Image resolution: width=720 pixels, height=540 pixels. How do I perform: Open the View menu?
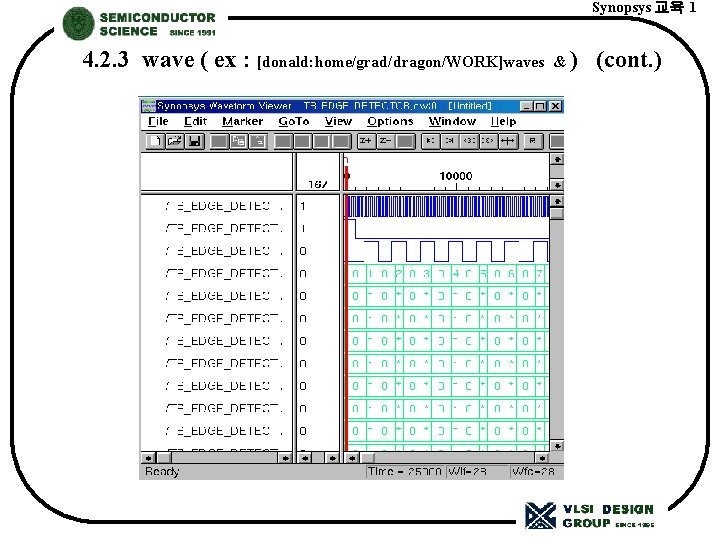[338, 121]
